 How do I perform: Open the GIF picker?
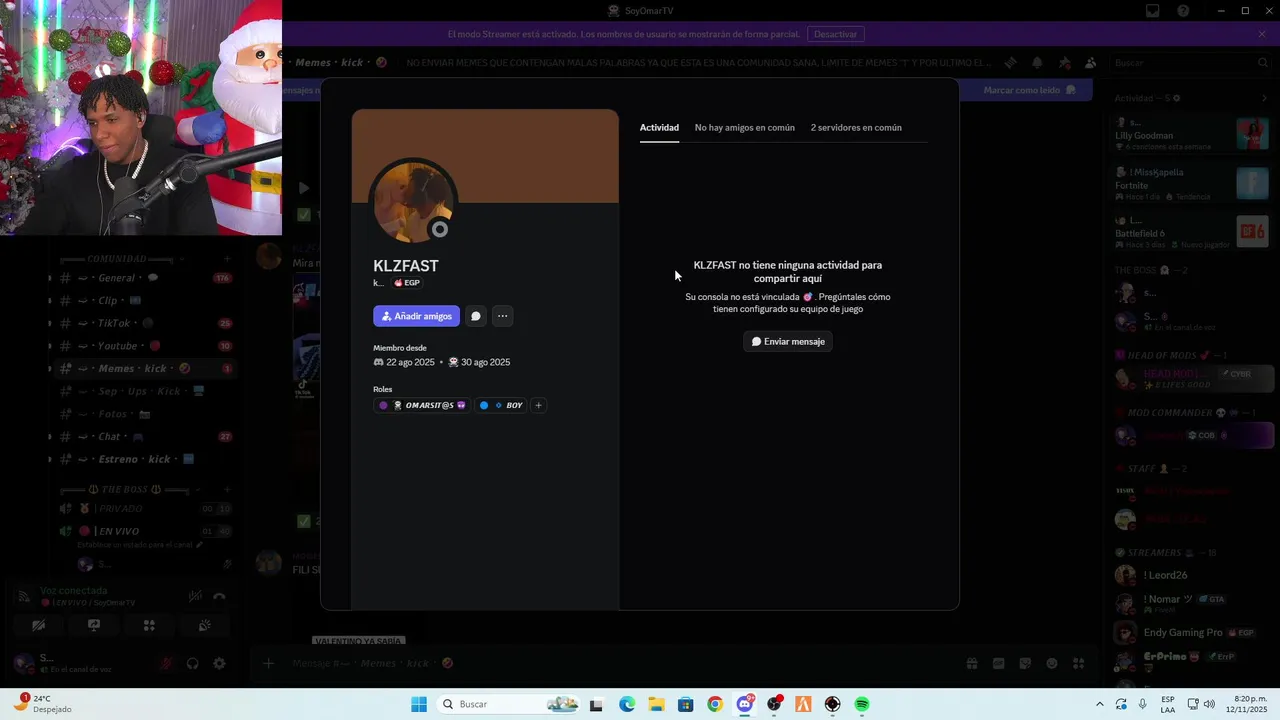[x=998, y=663]
